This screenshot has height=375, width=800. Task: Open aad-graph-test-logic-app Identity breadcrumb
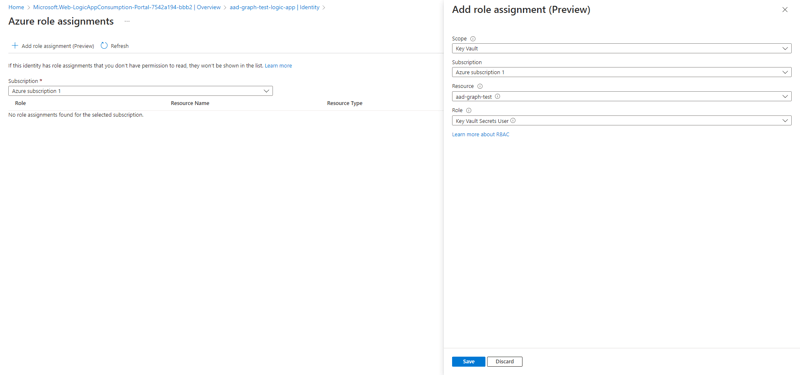point(274,8)
